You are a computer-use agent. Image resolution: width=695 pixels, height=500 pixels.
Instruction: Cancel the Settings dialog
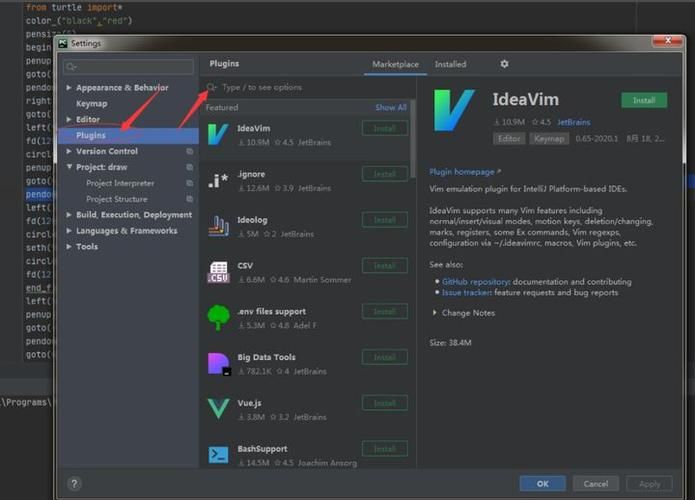[596, 484]
